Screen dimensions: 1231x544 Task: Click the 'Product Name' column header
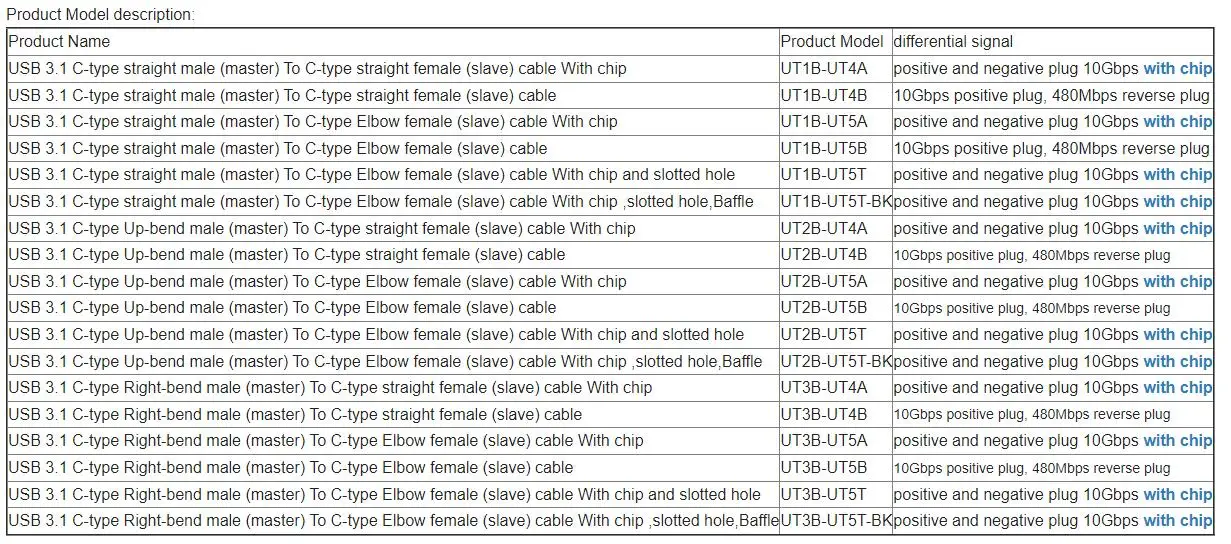tap(59, 42)
